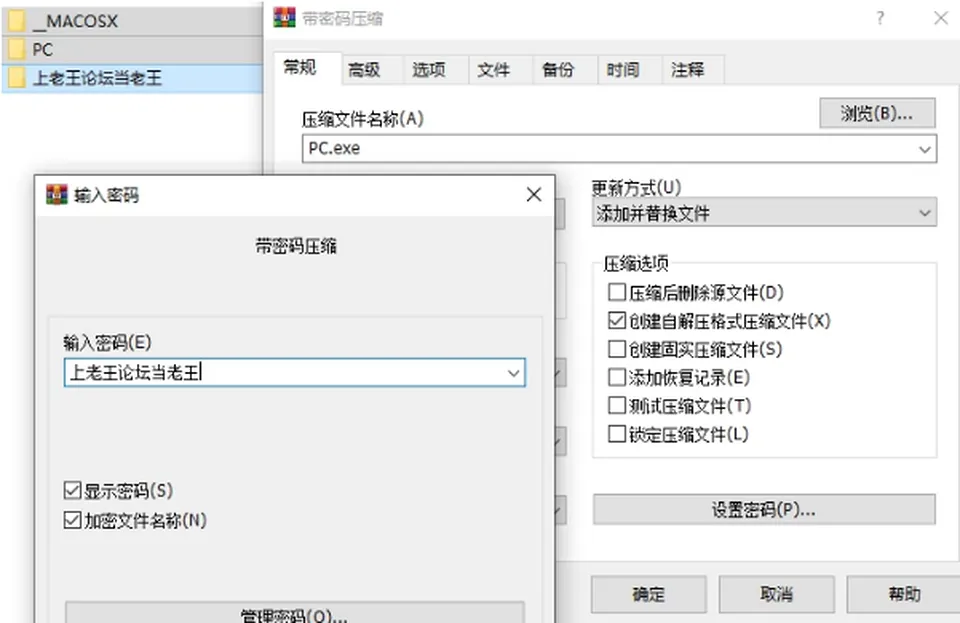Click the WinRAR icon in 输入密码 title bar
The image size is (960, 623).
pyautogui.click(x=57, y=195)
